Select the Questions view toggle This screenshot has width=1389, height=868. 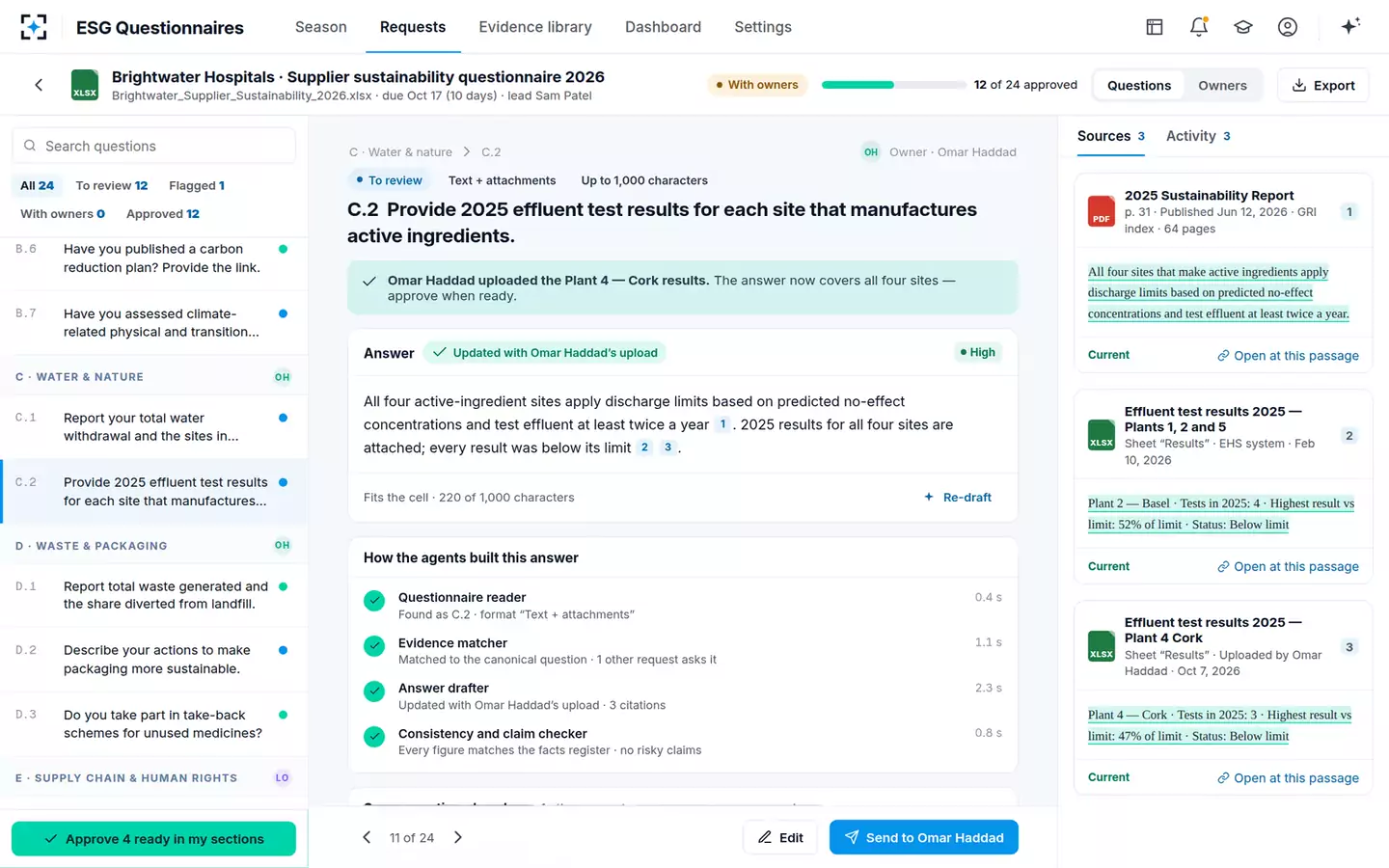point(1139,85)
